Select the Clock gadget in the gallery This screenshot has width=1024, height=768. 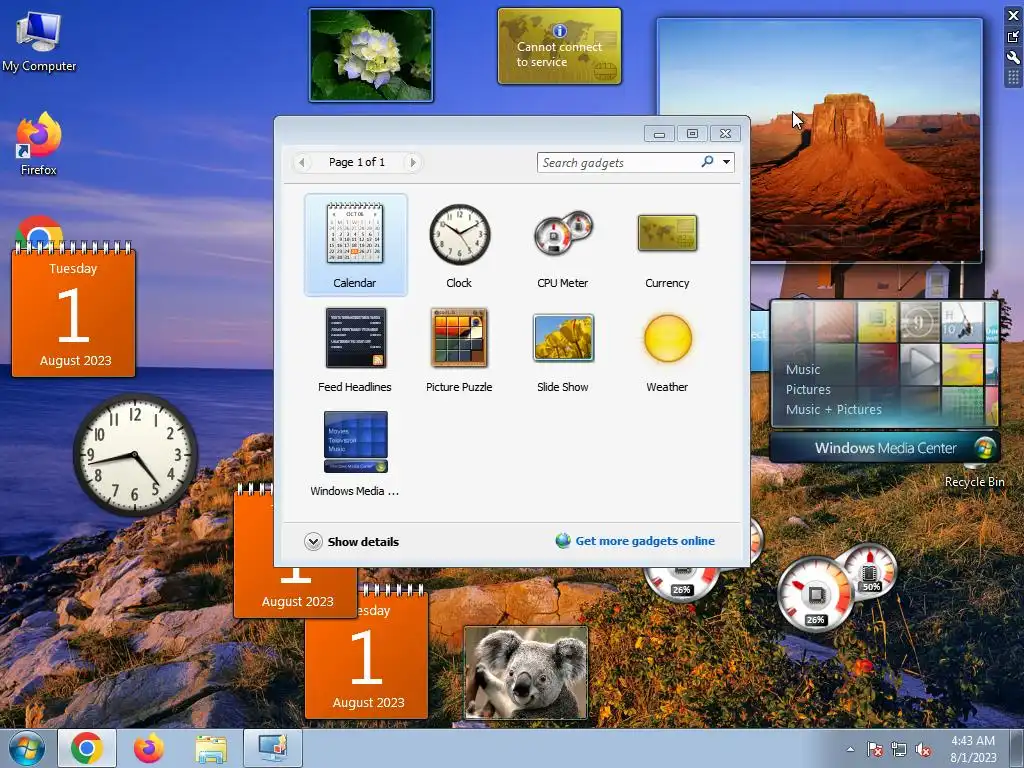(459, 245)
